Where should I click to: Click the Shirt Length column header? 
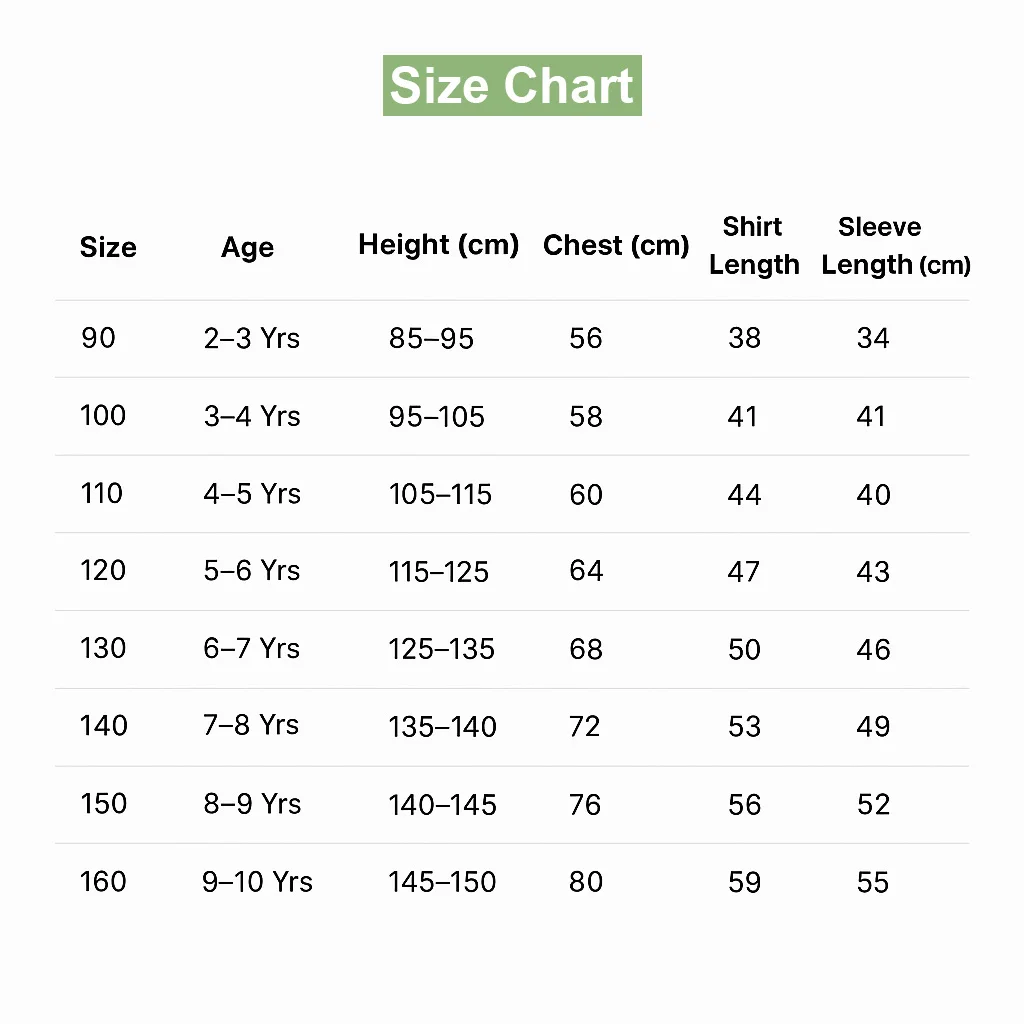(754, 245)
